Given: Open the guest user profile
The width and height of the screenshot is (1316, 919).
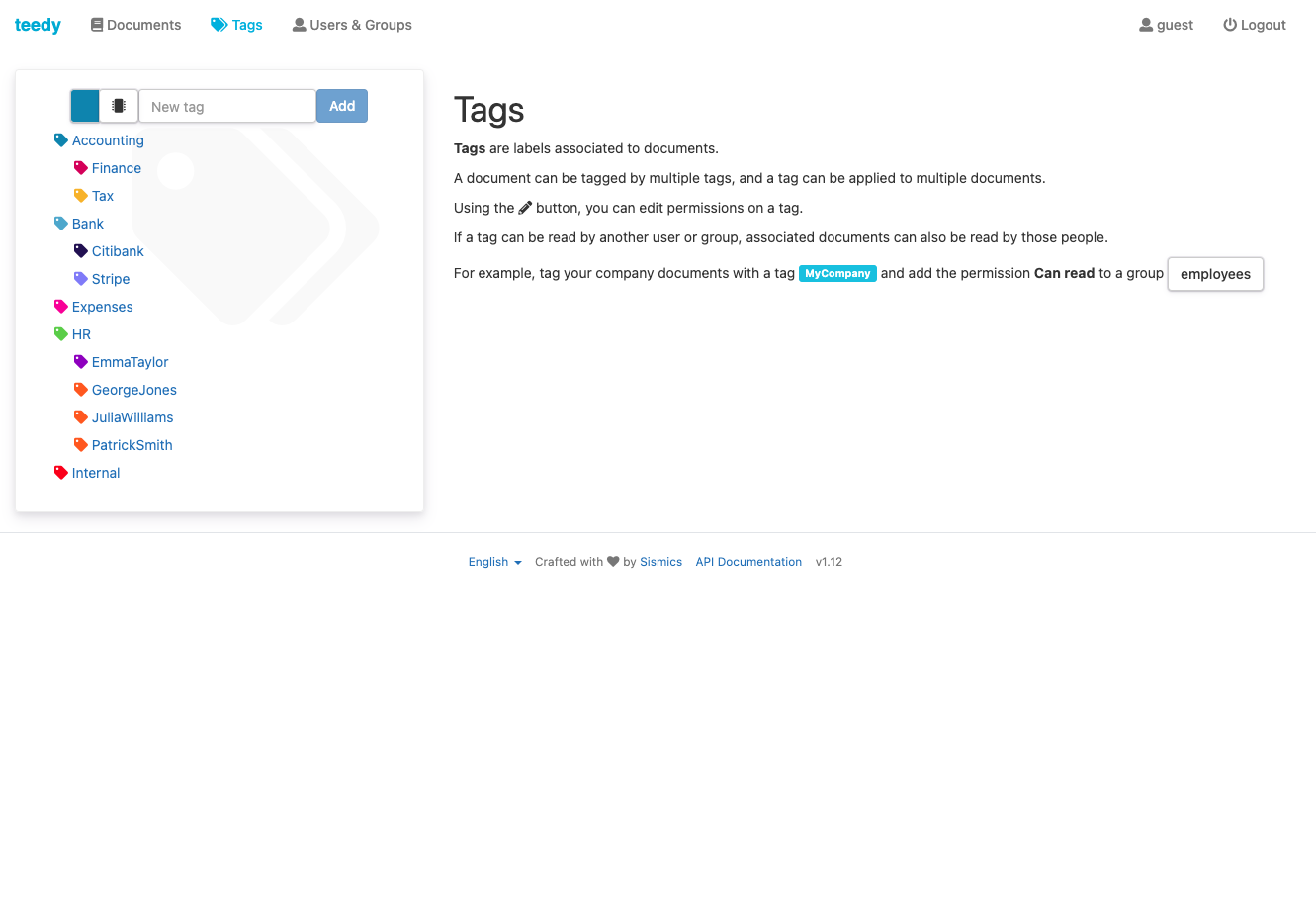Looking at the screenshot, I should [x=1167, y=25].
